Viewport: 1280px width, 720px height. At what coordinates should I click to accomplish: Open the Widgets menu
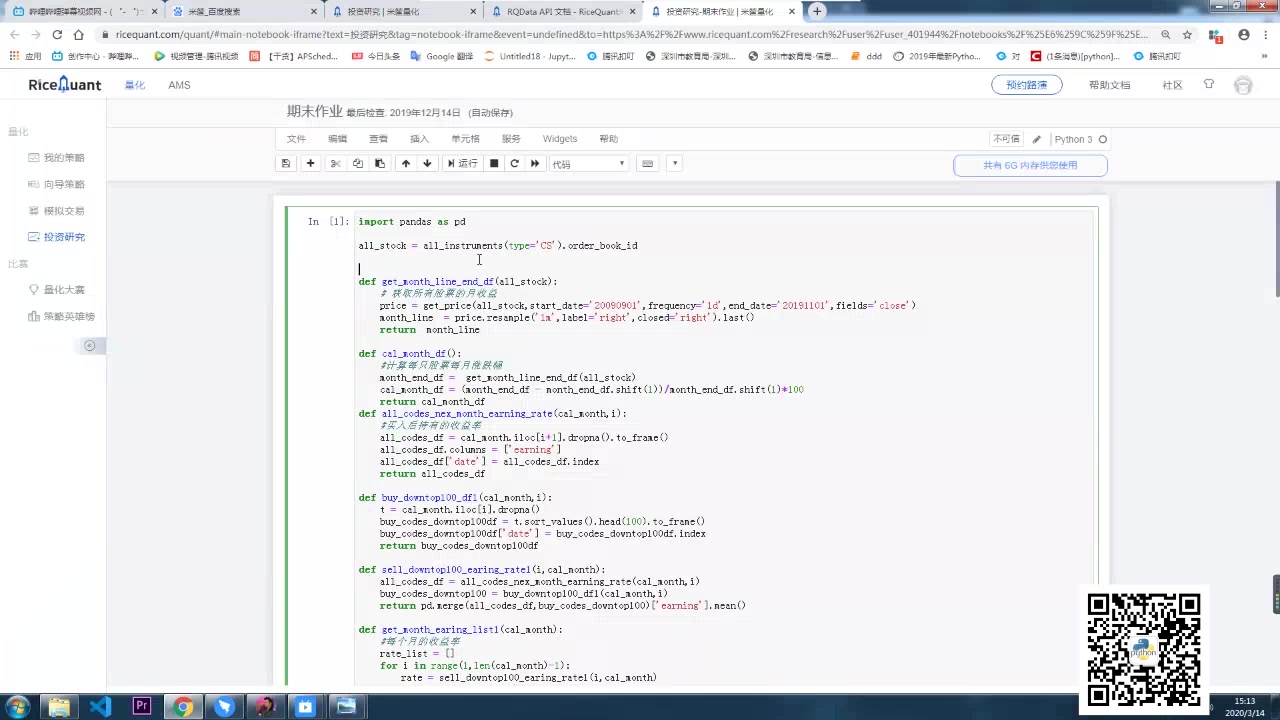coord(560,139)
